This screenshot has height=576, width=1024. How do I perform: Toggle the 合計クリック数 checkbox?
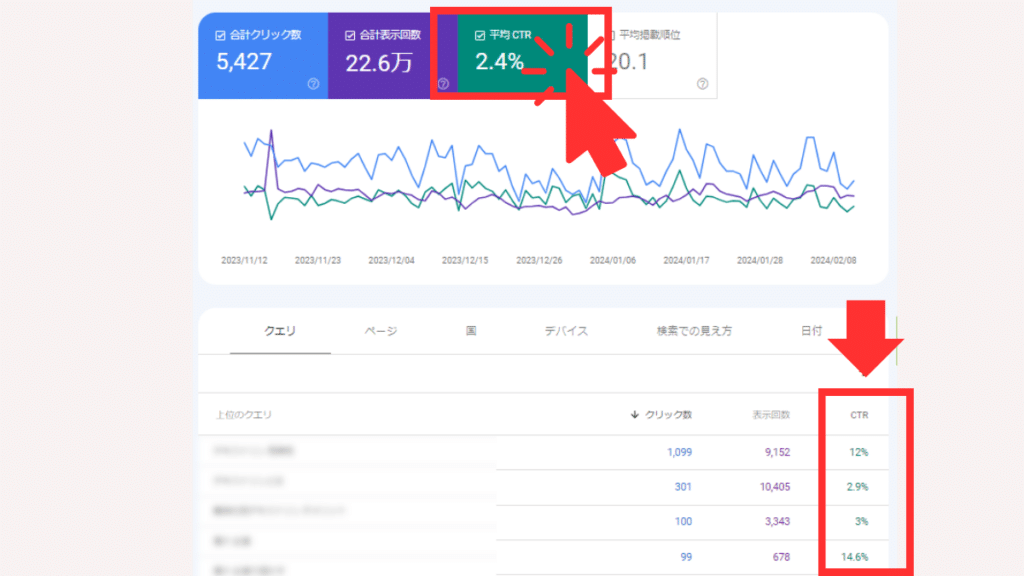click(220, 35)
